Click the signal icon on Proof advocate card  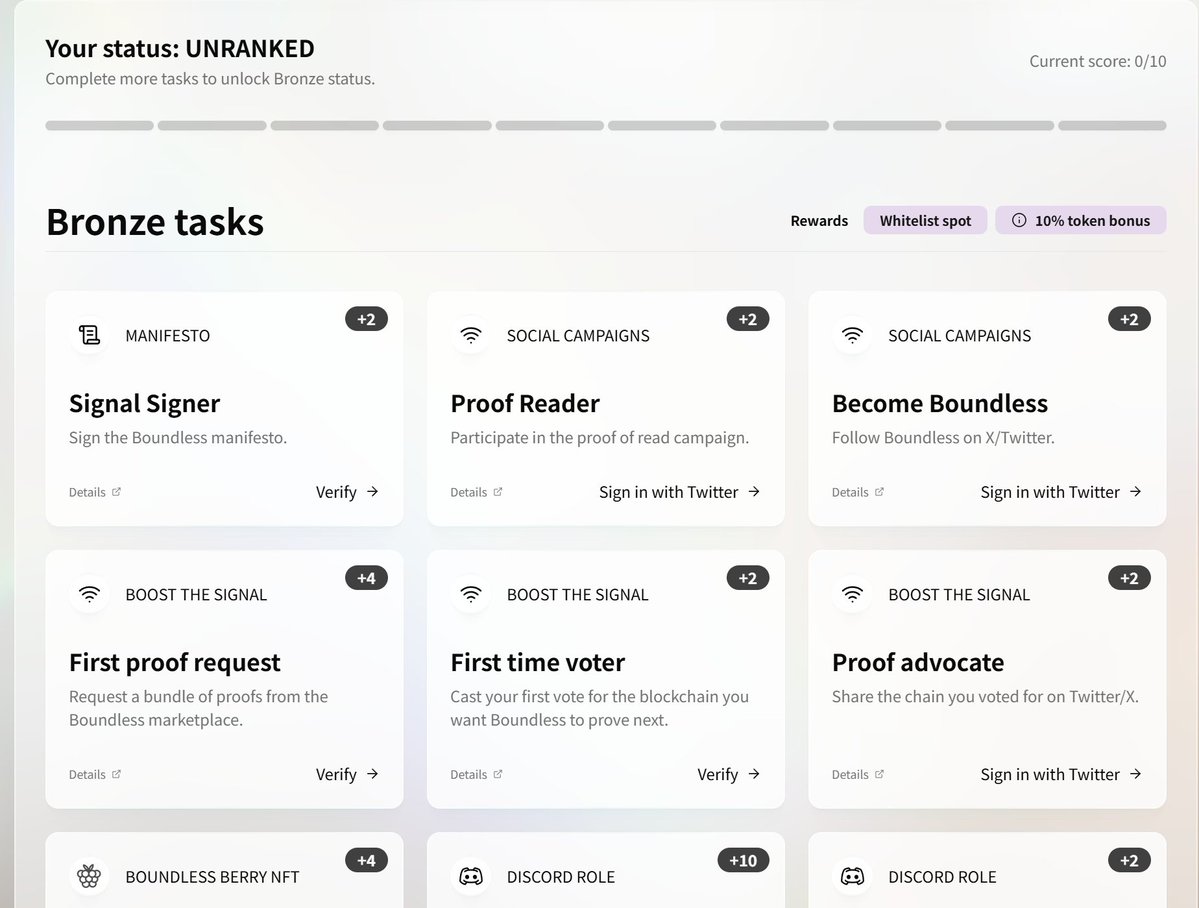click(853, 594)
